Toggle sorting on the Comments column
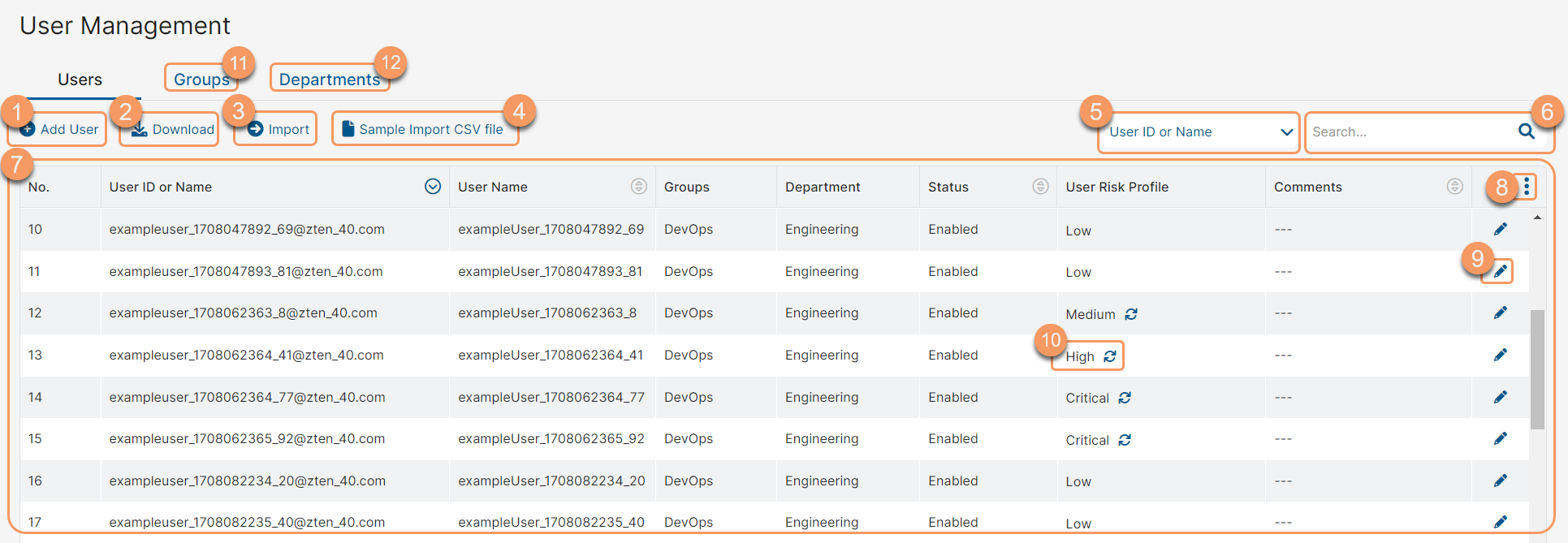The height and width of the screenshot is (543, 1568). pos(1454,187)
